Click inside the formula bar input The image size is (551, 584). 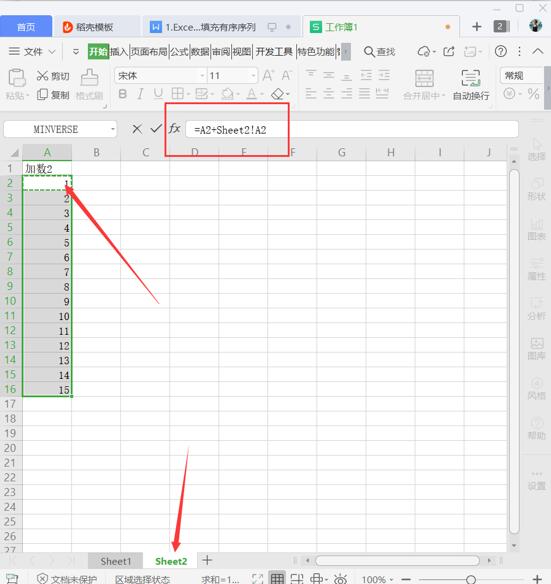point(352,130)
